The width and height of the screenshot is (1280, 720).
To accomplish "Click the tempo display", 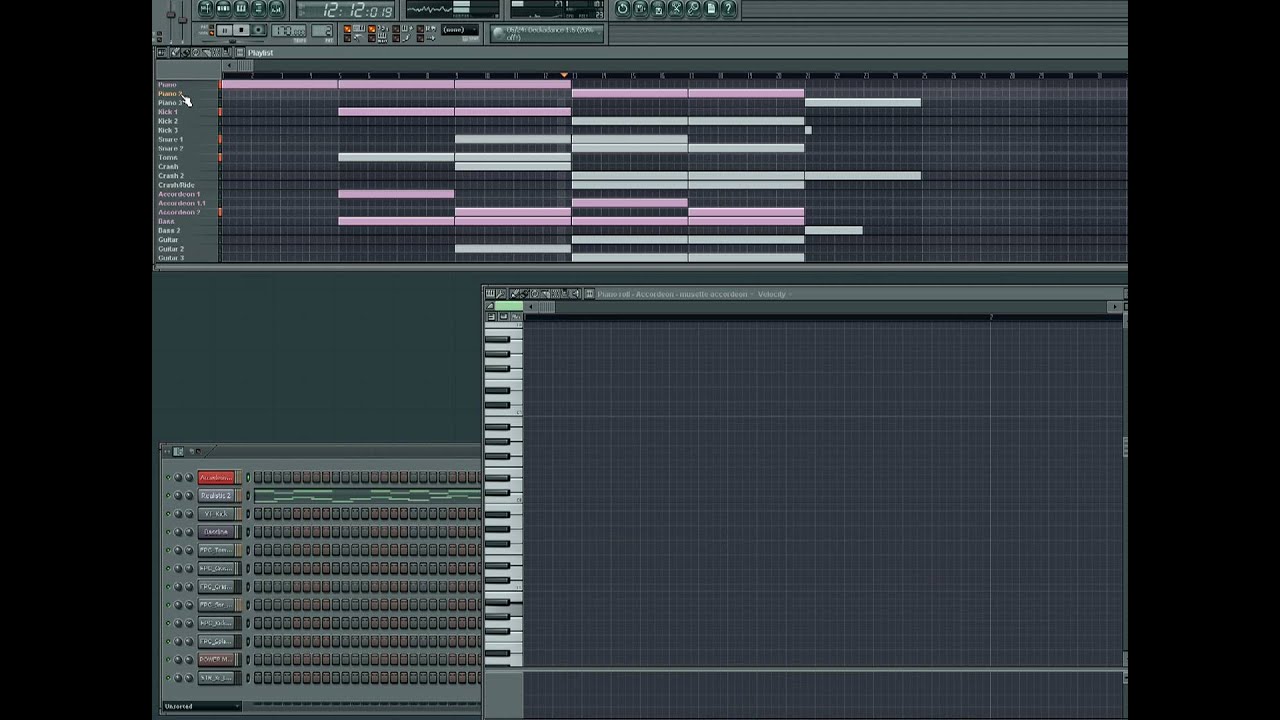I will click(x=288, y=30).
